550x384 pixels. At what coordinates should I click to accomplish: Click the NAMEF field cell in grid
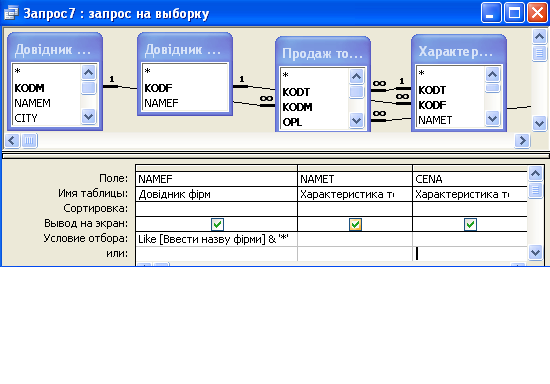pos(216,179)
